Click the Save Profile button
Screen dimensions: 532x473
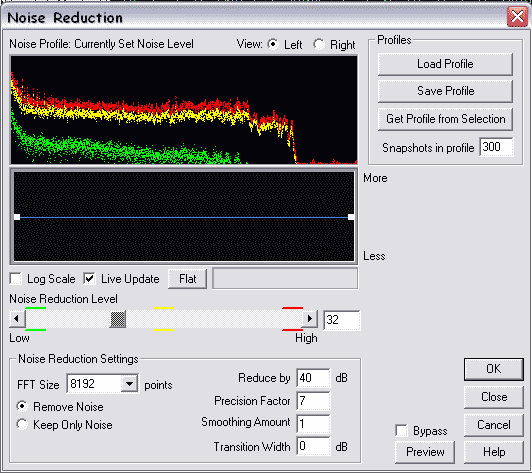(x=445, y=91)
